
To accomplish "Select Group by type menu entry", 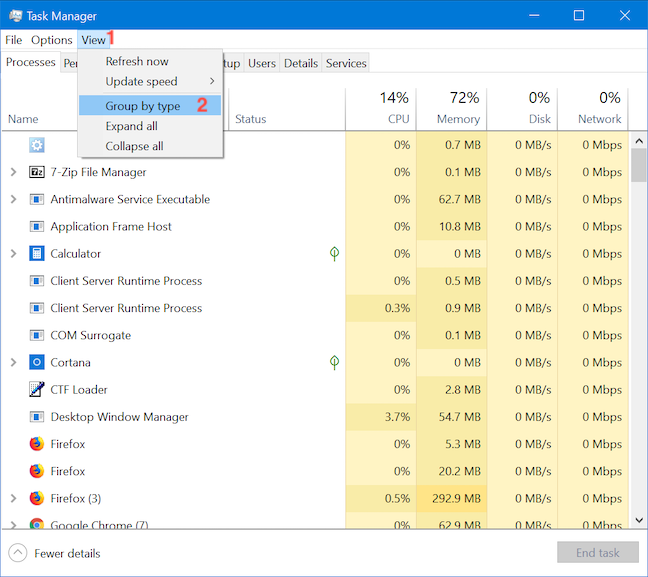I will tap(150, 105).
